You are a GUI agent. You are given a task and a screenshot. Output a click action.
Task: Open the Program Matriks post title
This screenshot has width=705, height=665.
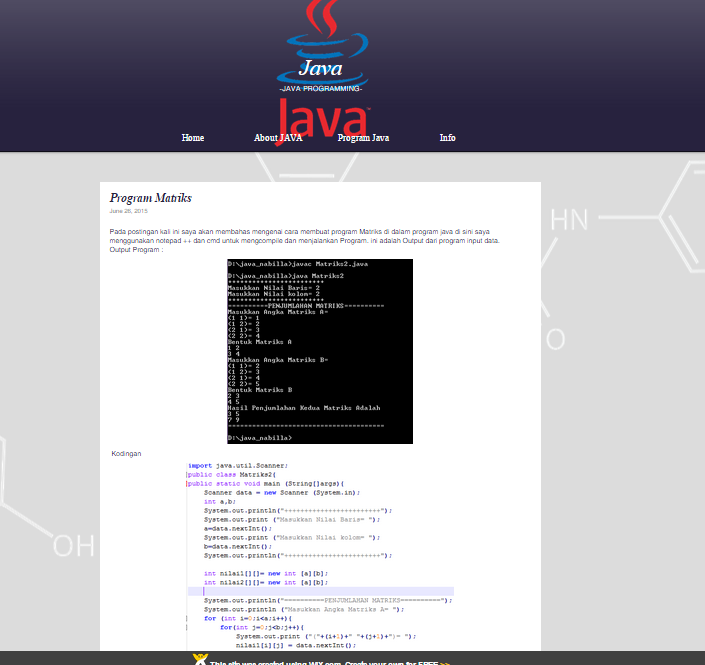pos(151,198)
